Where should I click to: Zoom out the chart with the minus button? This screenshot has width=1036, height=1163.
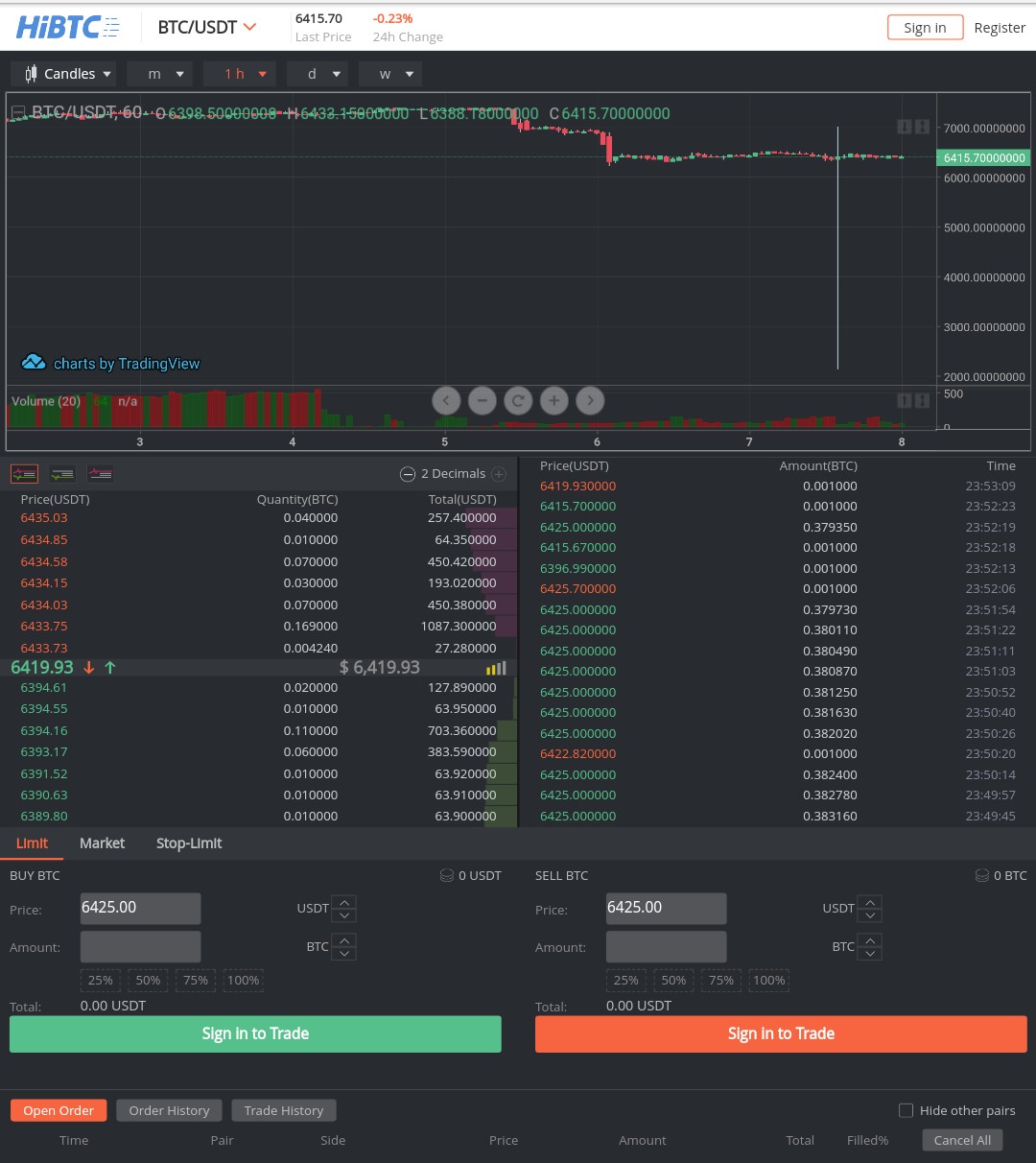click(x=483, y=400)
